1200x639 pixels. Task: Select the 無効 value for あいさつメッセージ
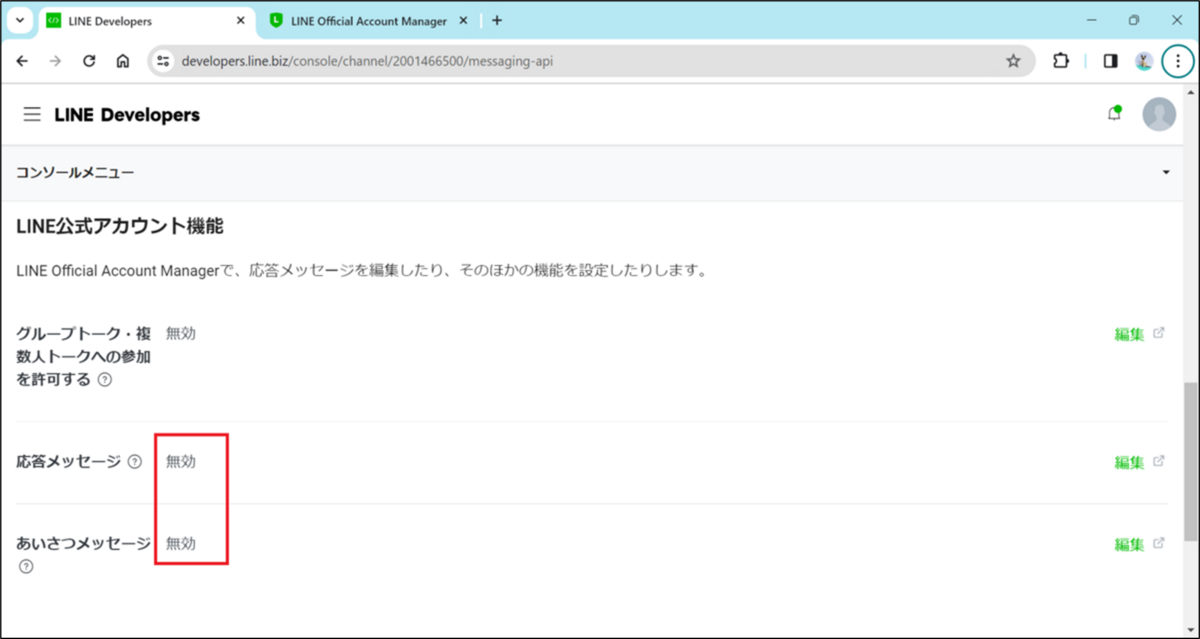coord(181,543)
